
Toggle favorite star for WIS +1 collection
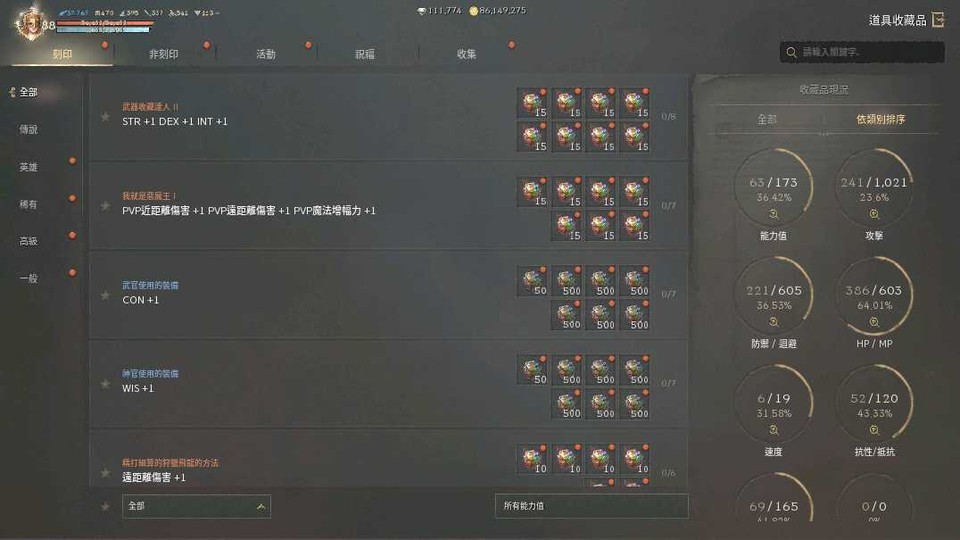point(105,384)
